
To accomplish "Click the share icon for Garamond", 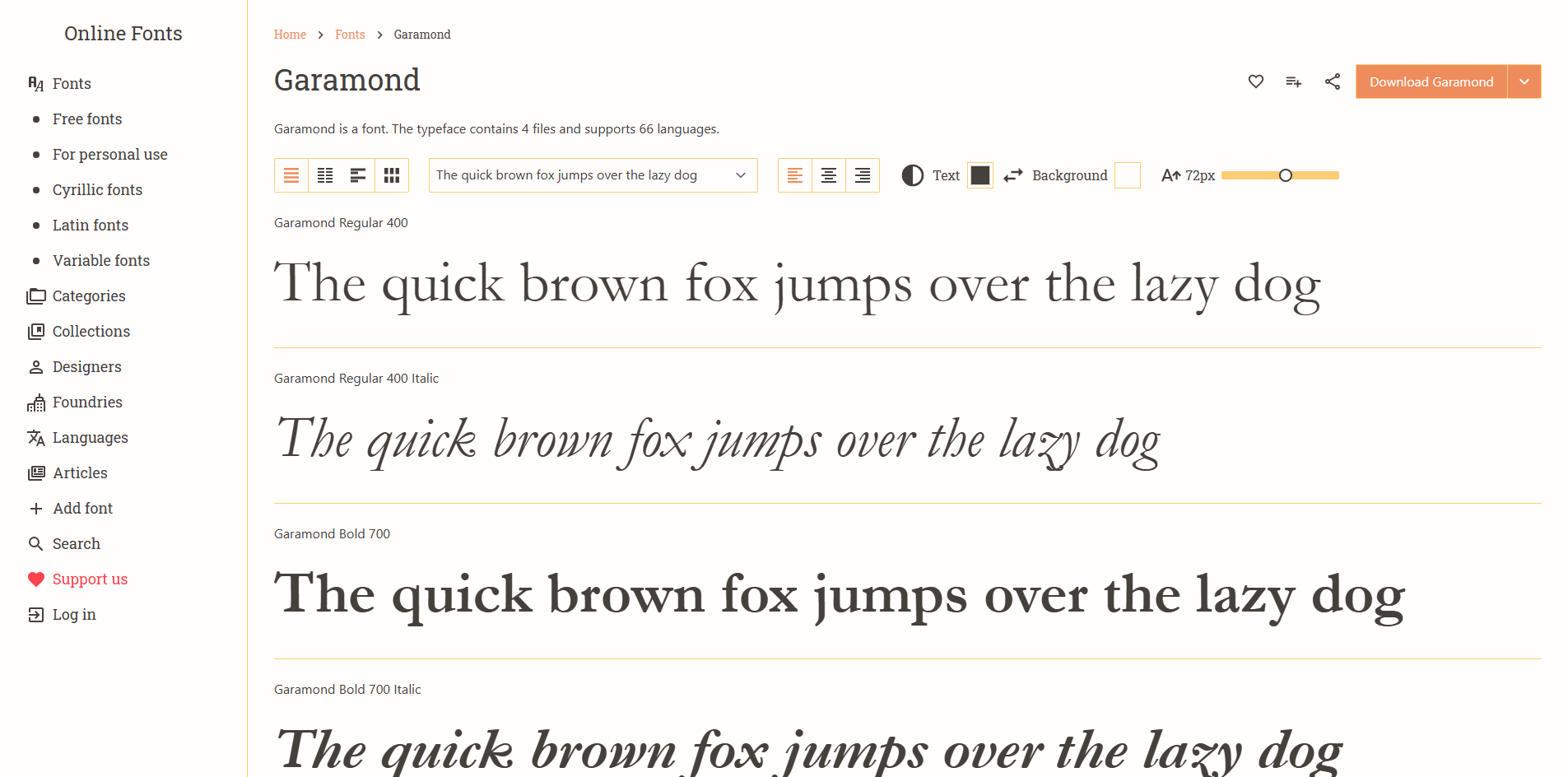I will (1332, 81).
